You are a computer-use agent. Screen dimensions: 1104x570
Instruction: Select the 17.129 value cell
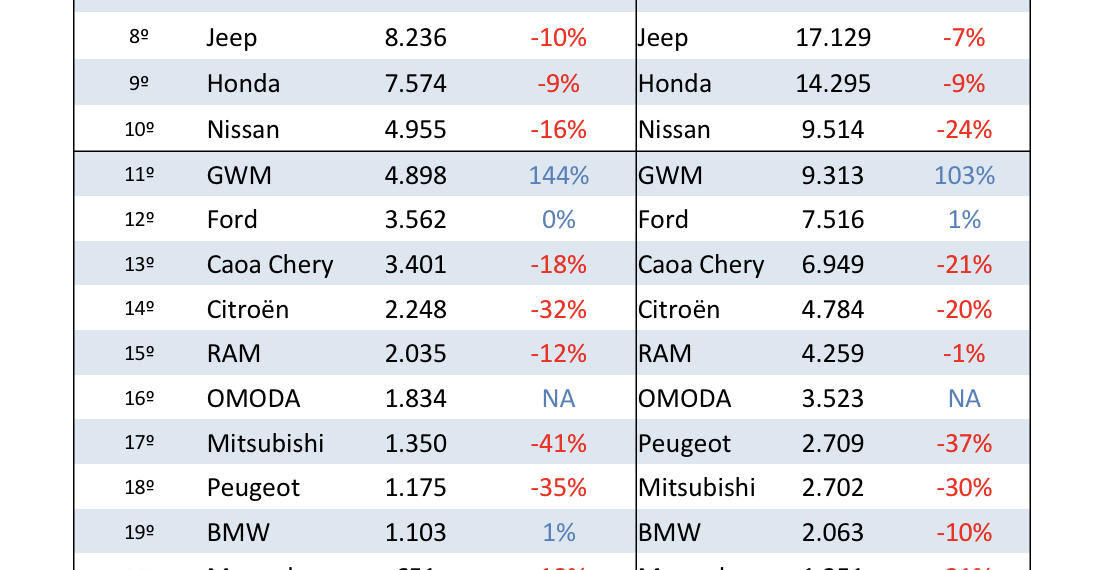833,38
